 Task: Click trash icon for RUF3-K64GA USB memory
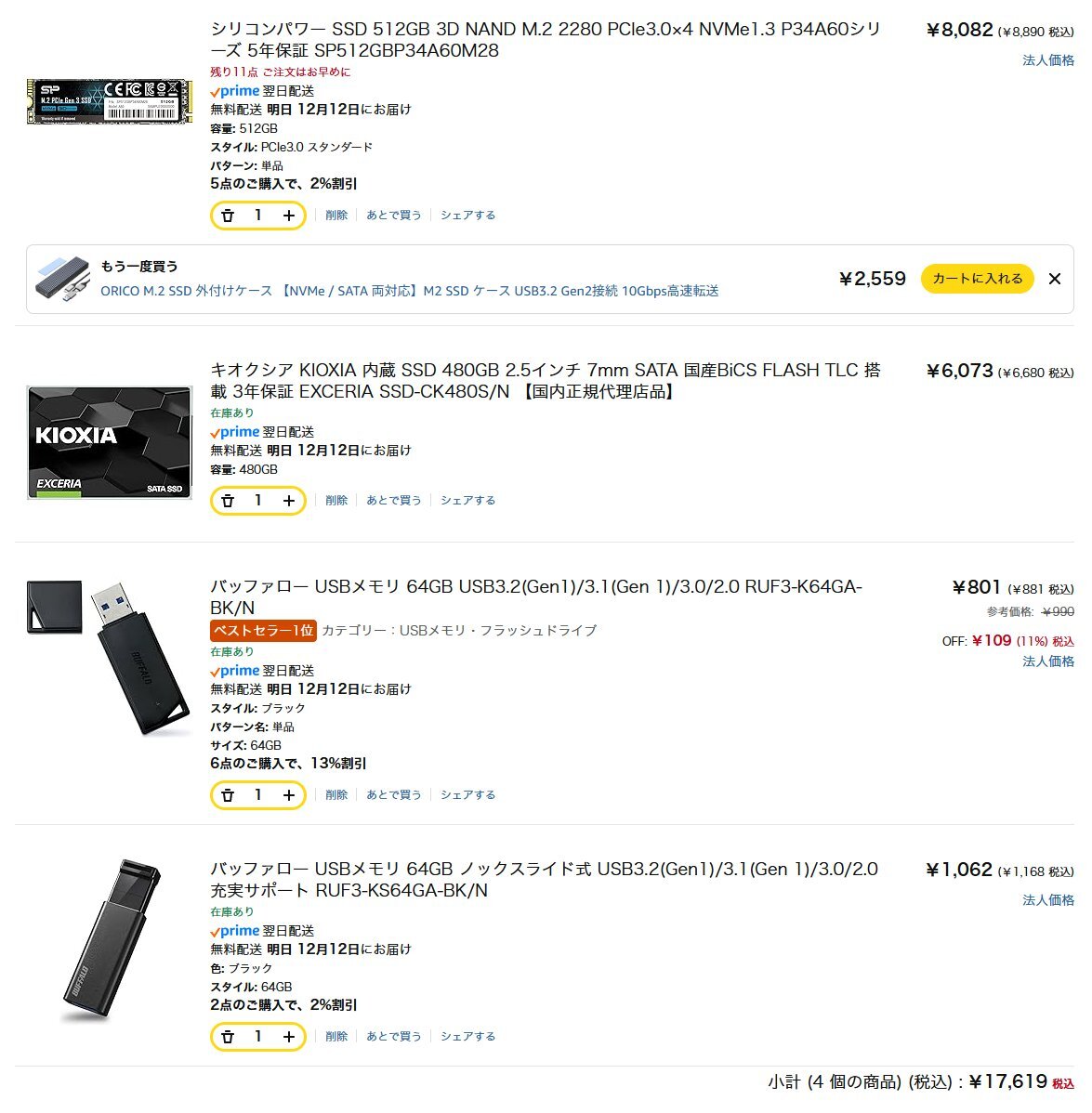point(227,795)
